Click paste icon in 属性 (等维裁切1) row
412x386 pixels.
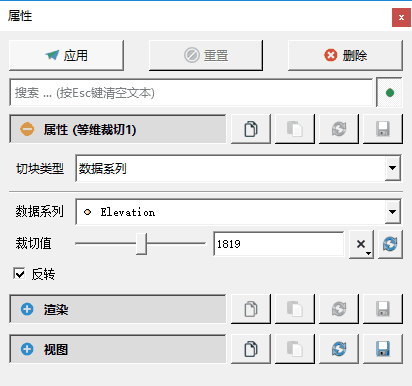point(295,129)
